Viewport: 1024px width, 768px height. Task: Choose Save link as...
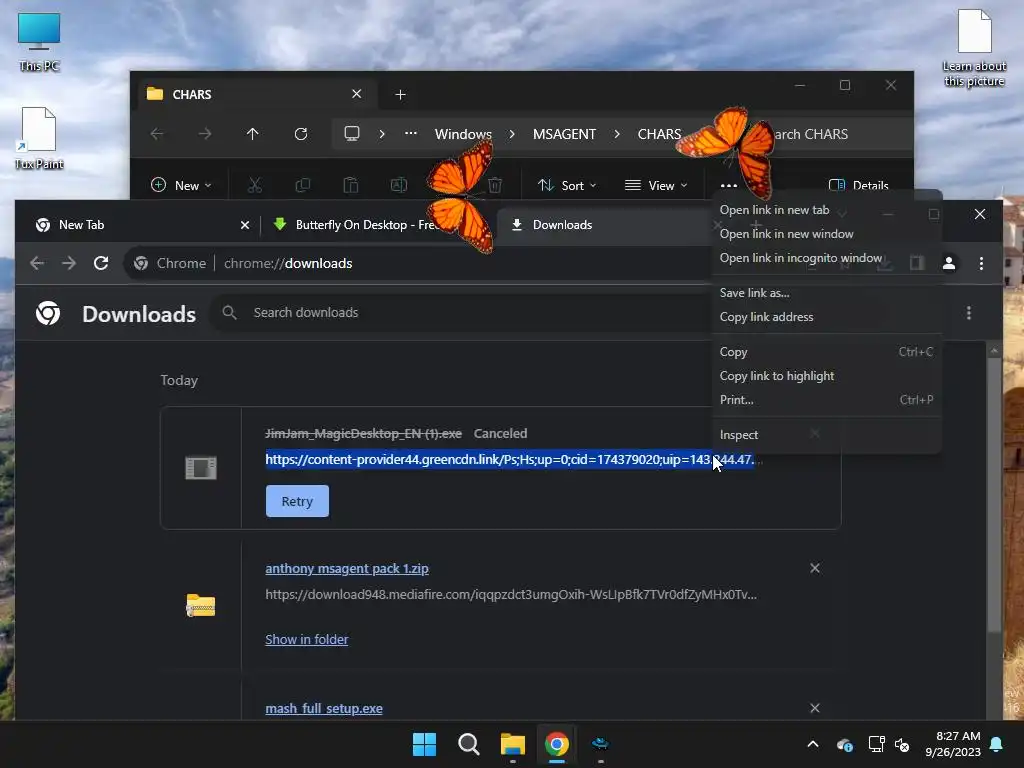pos(754,293)
